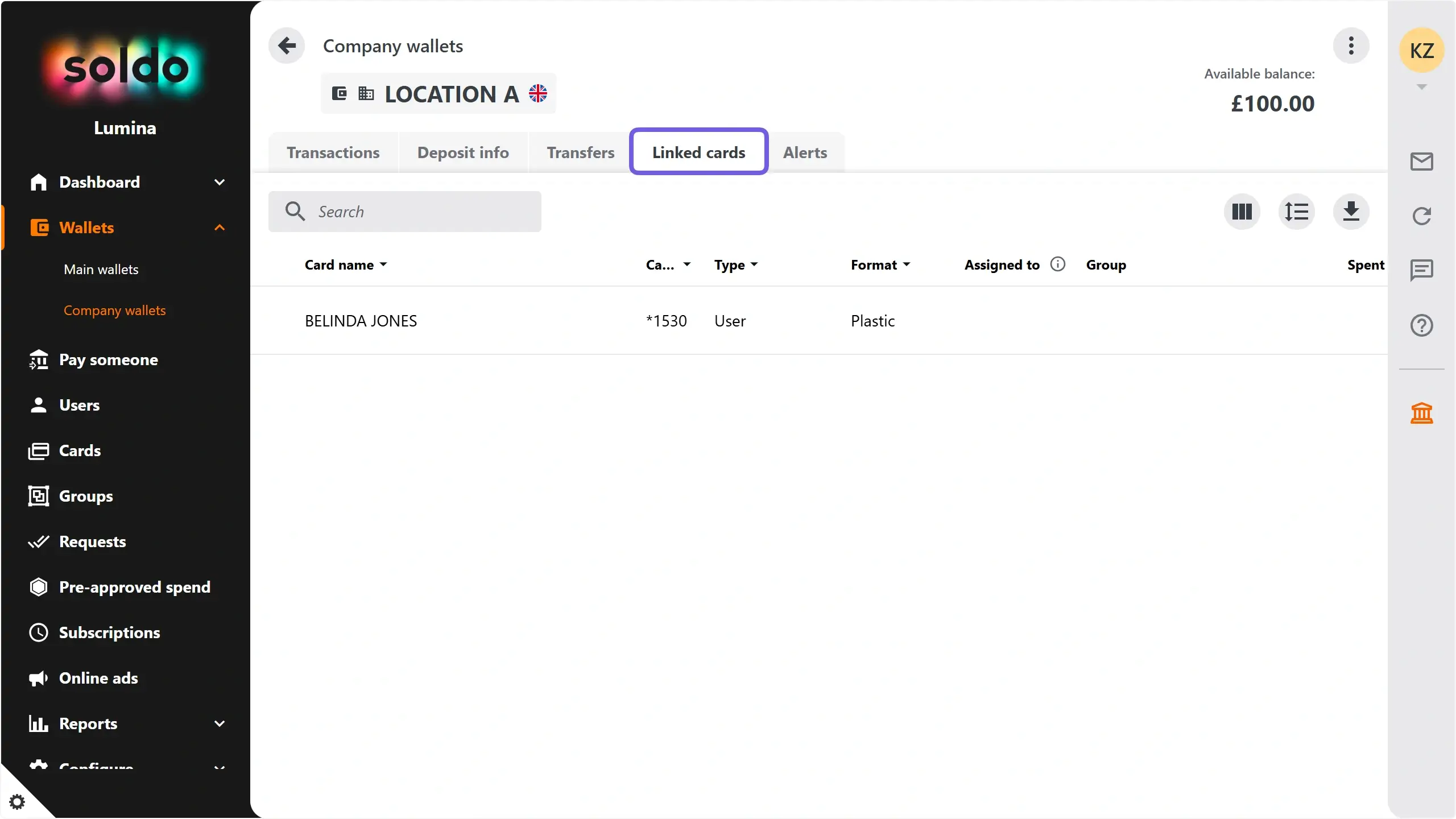Click the Spent column header
This screenshot has height=819, width=1456.
1366,264
